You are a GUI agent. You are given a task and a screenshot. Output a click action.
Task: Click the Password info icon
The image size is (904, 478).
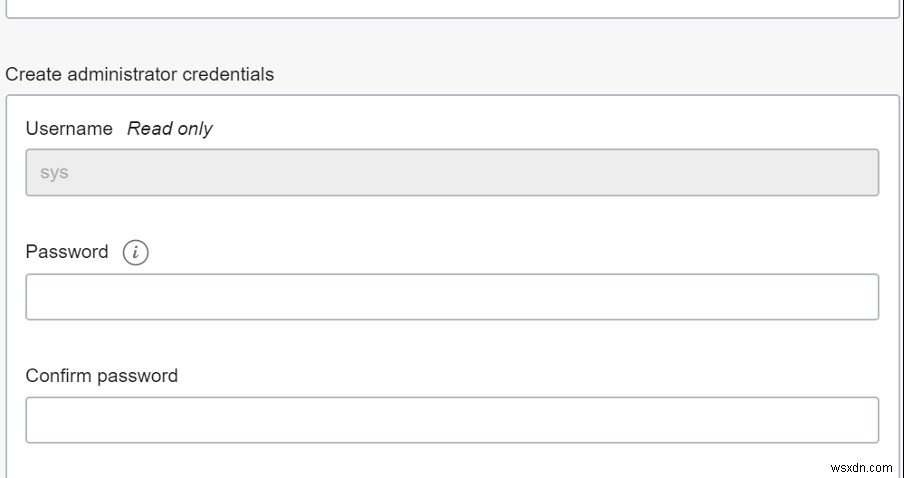tap(135, 253)
